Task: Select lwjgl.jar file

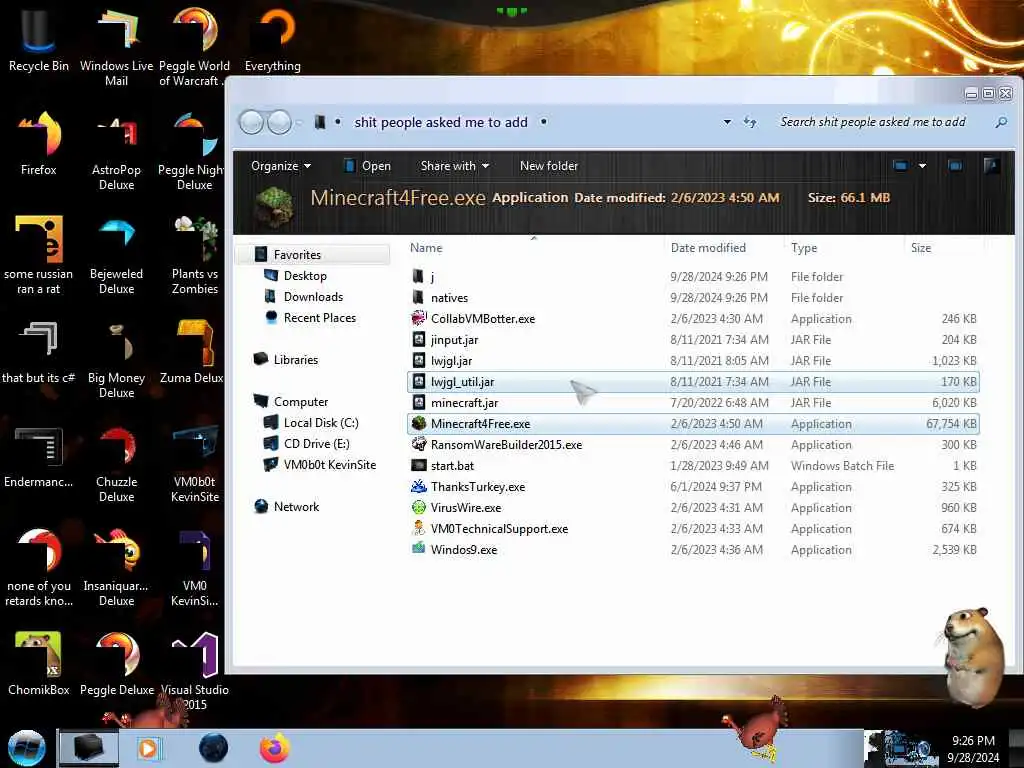Action: coord(693,360)
